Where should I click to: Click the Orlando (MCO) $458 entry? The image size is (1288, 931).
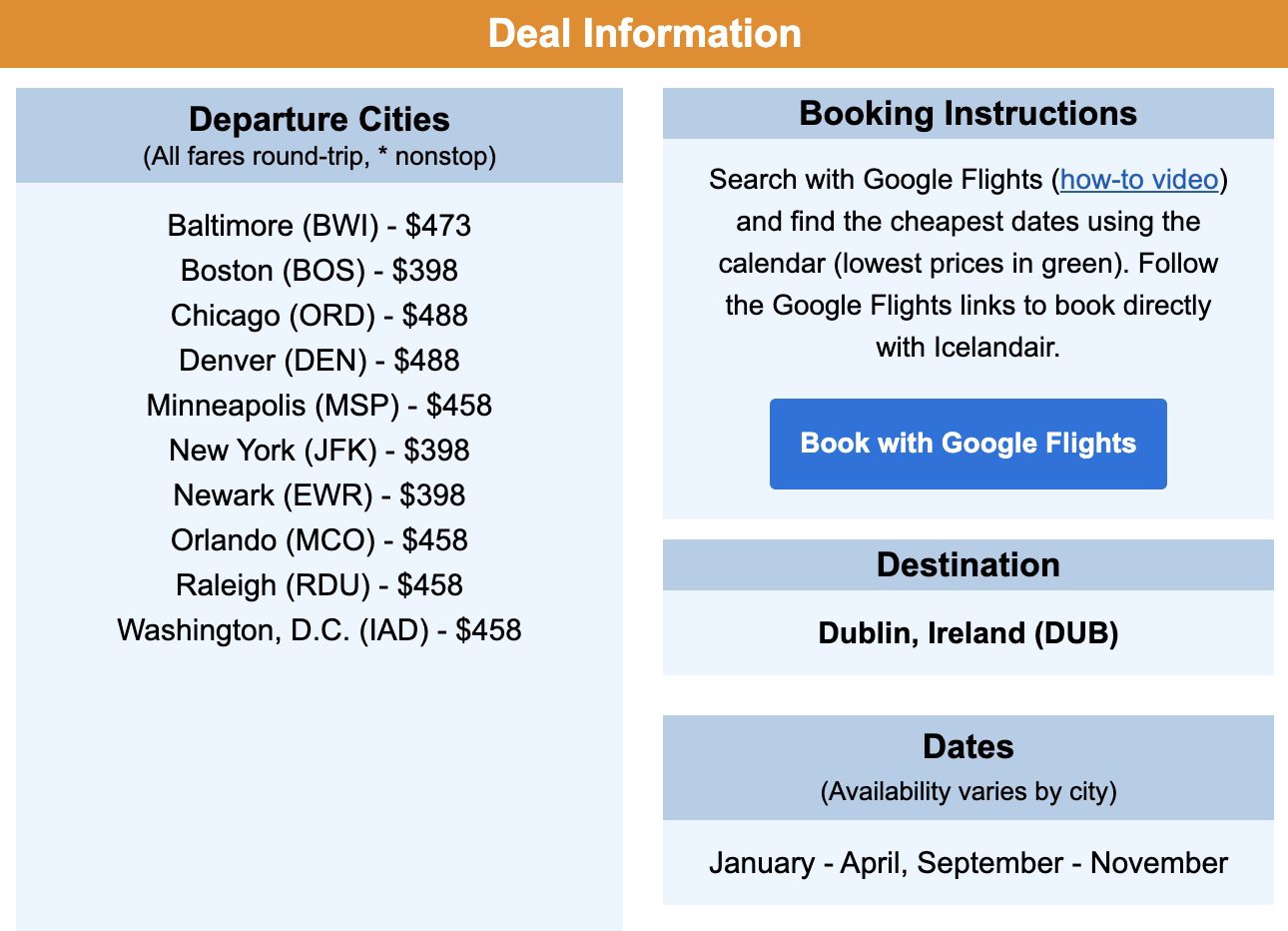(x=320, y=540)
